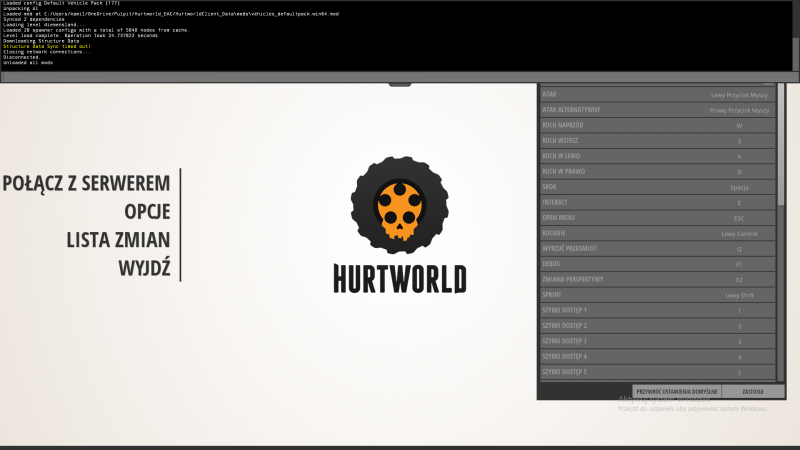
Task: Change the Atak alternatywny key binding
Action: [658, 110]
